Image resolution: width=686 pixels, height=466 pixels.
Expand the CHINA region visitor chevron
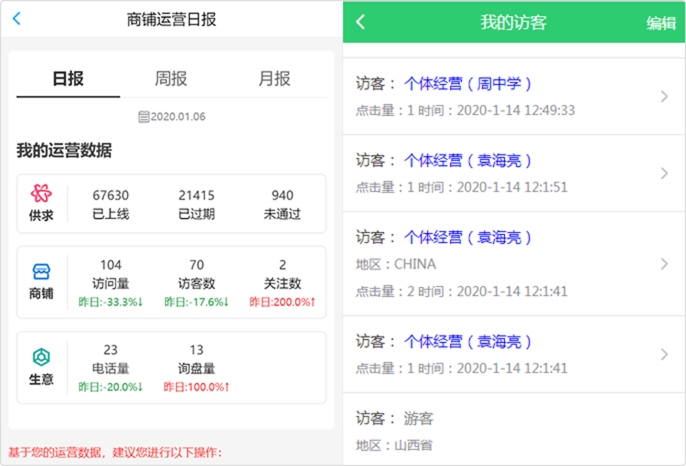(x=664, y=264)
